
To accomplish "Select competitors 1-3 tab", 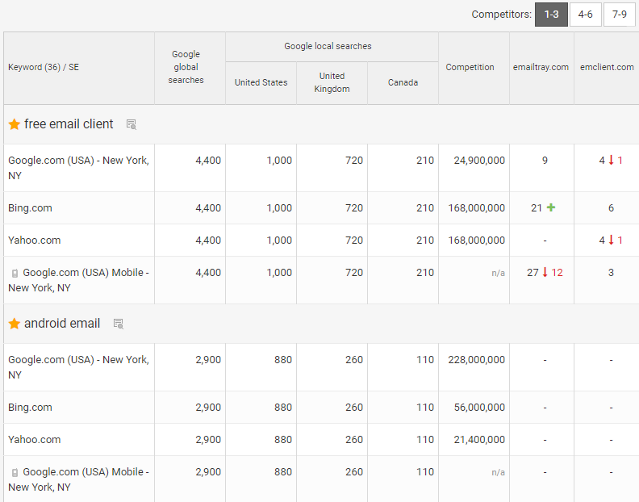I will (x=551, y=15).
